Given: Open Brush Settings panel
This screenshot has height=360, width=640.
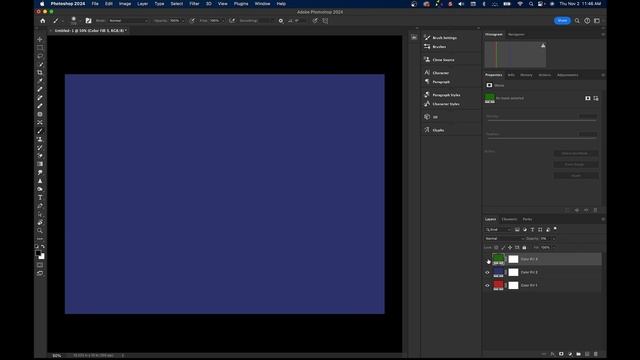Looking at the screenshot, I should 440,38.
